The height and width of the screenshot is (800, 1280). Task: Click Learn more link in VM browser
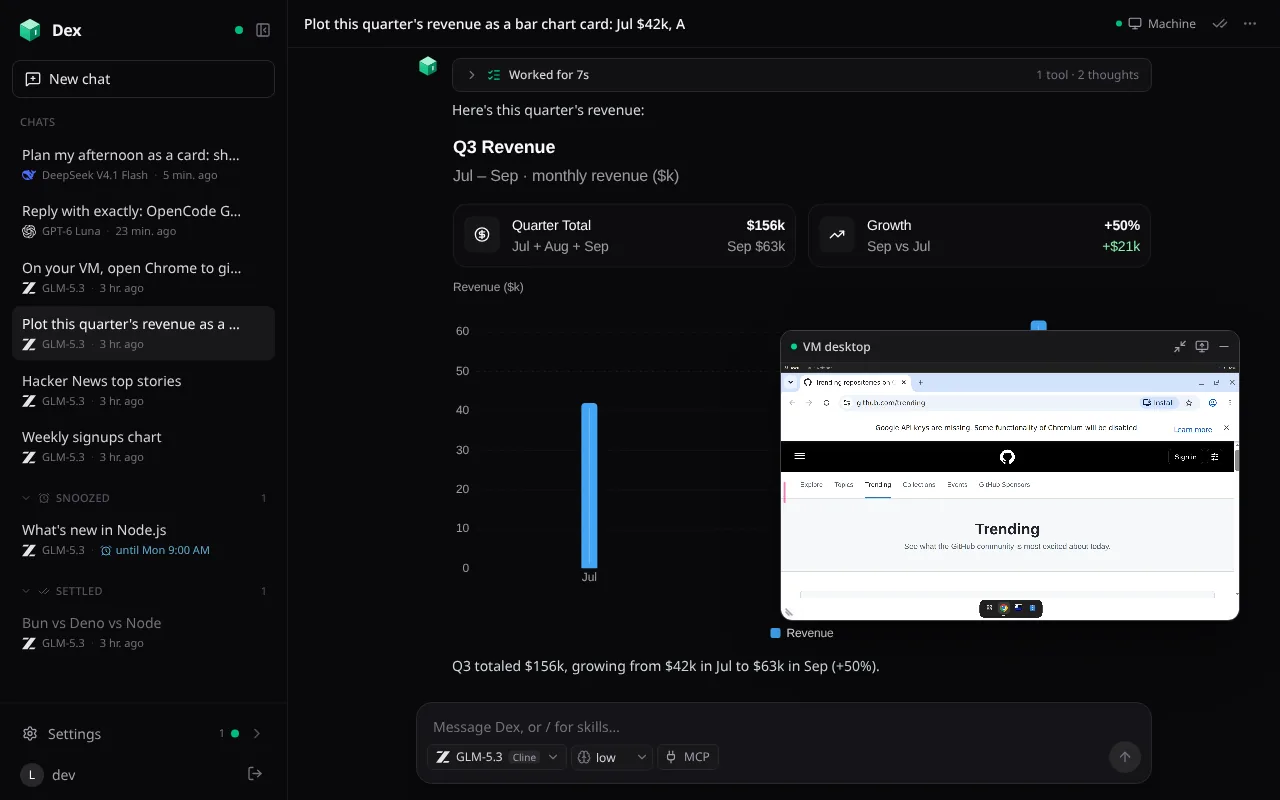[x=1193, y=429]
